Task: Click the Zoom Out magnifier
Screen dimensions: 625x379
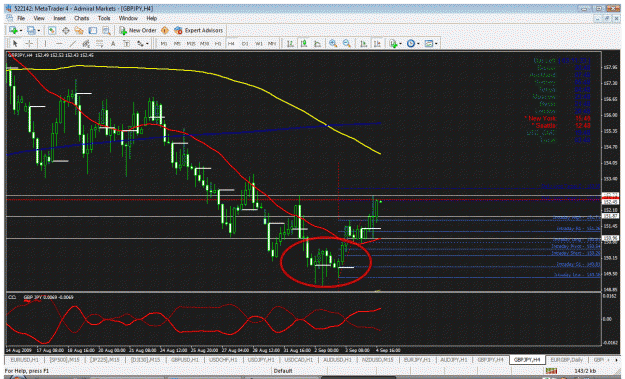Action: 346,43
